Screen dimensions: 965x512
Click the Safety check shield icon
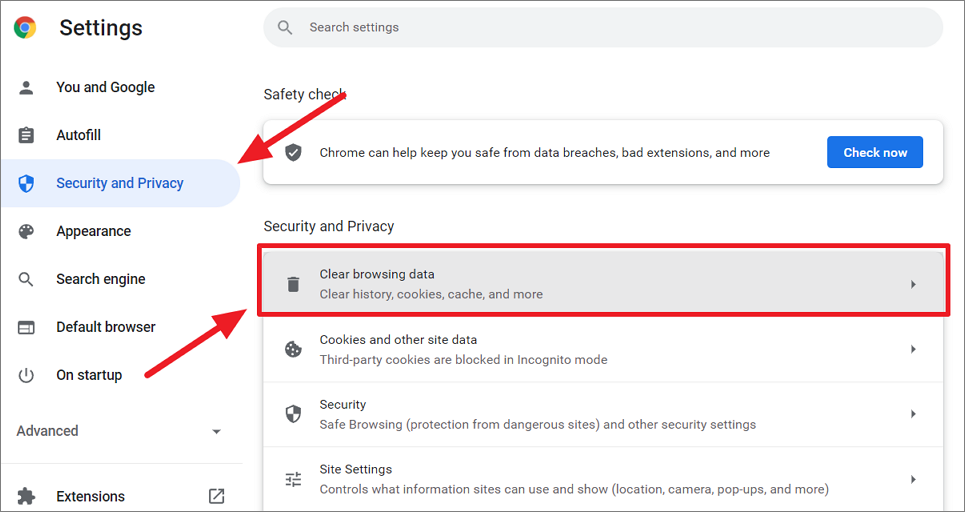(293, 153)
